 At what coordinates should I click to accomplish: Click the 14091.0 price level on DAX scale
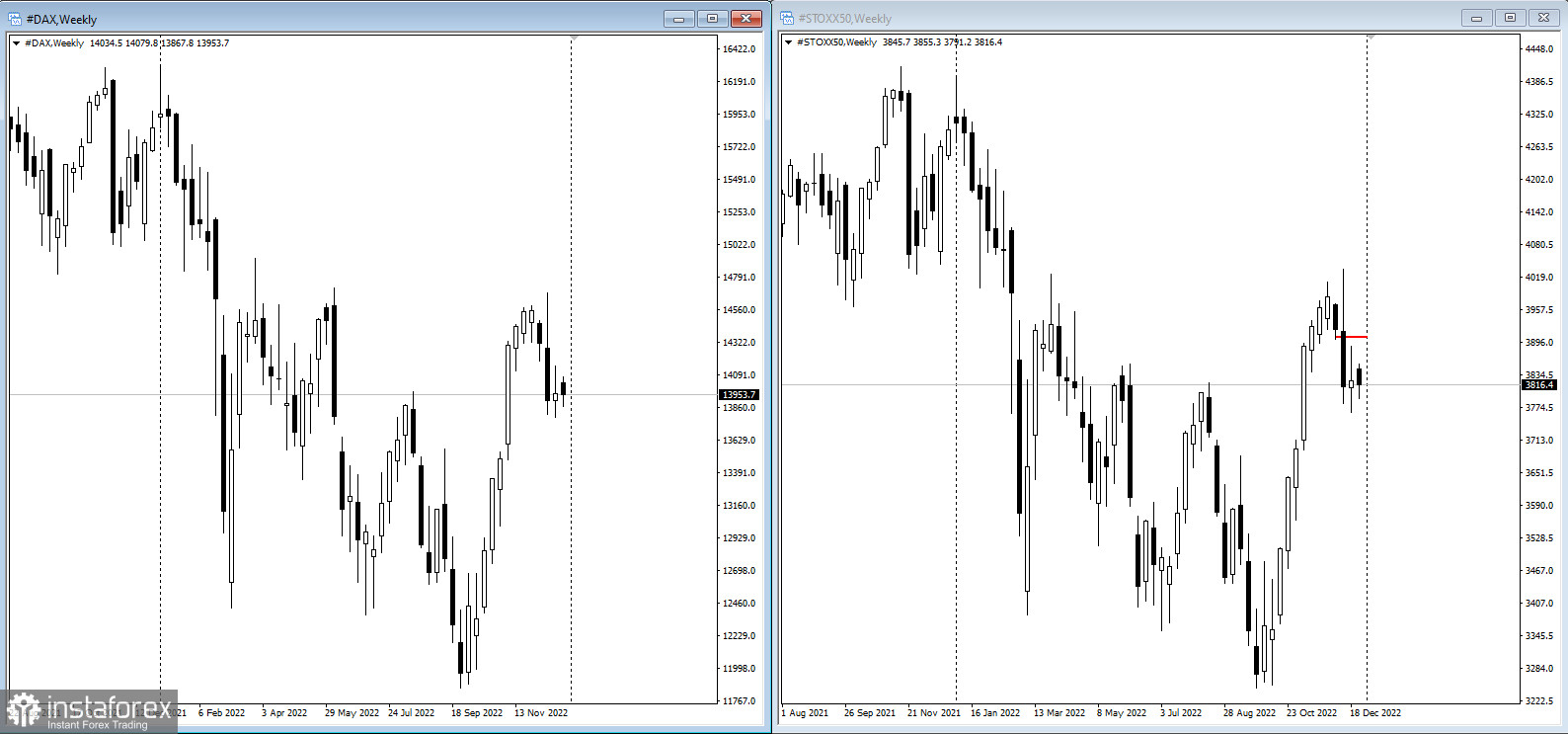(739, 375)
